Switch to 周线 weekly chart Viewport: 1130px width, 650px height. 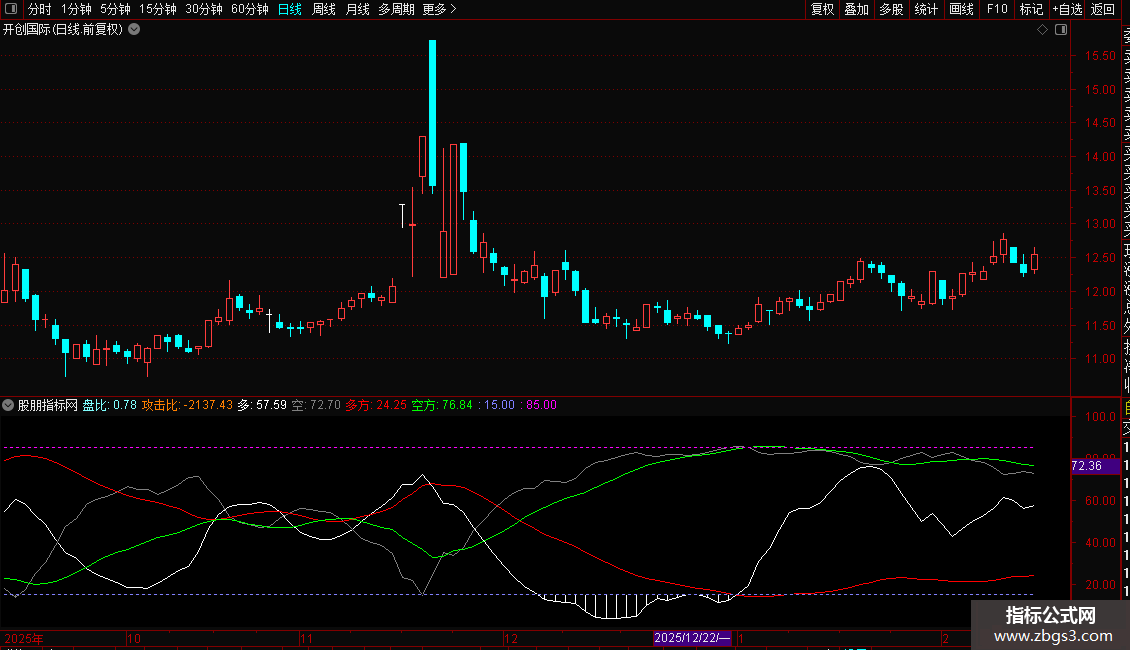click(x=324, y=9)
